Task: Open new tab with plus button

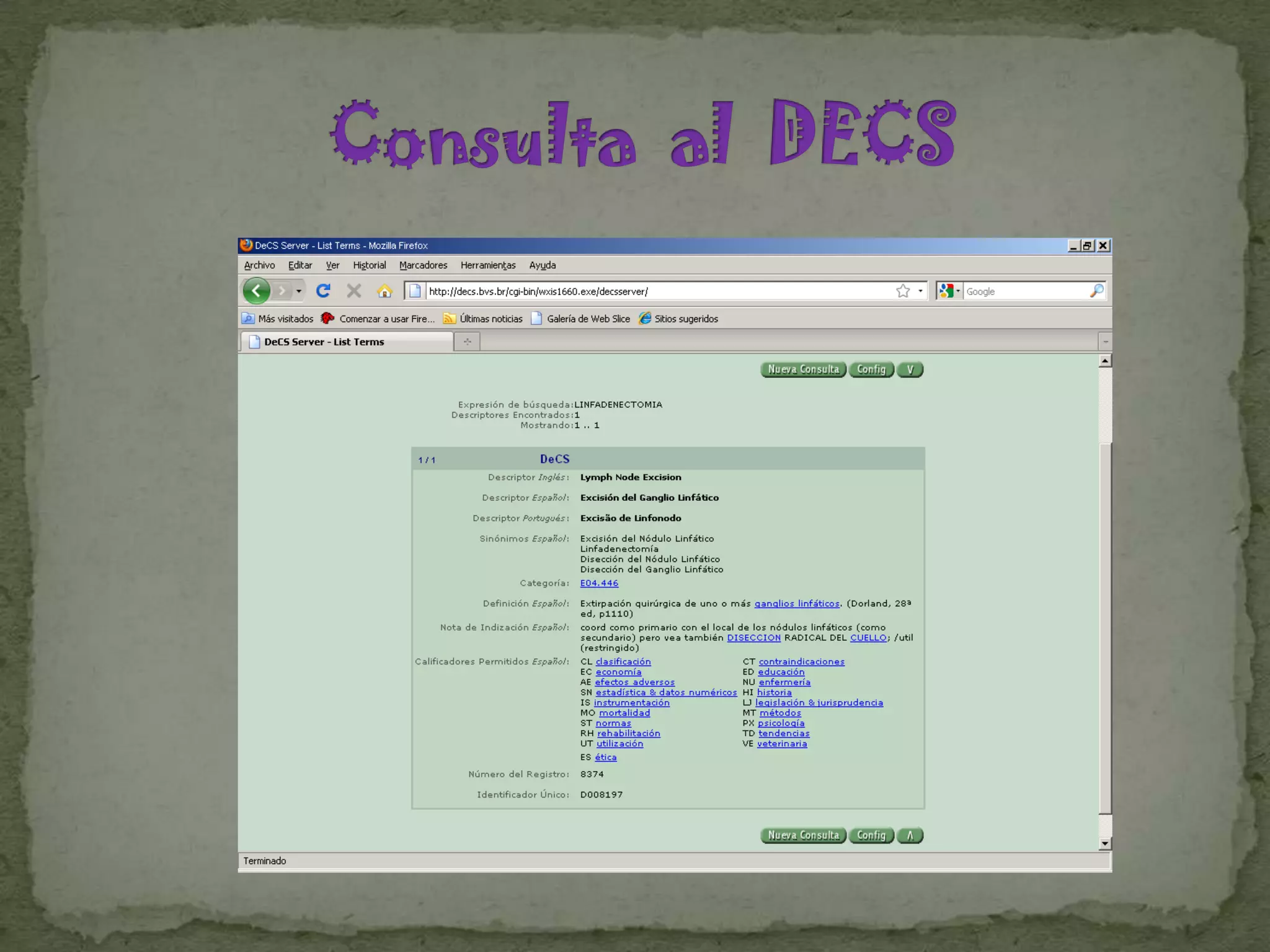Action: 467,342
